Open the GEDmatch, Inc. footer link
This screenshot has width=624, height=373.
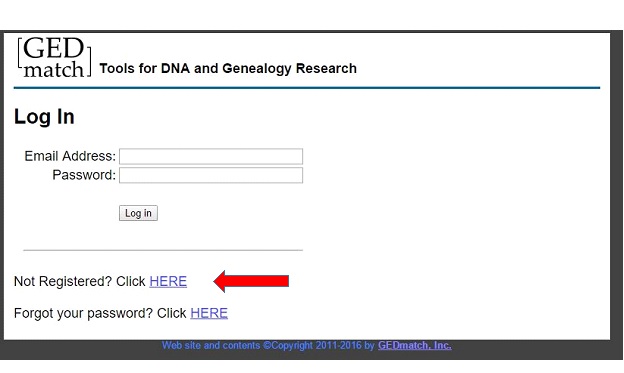tap(415, 345)
